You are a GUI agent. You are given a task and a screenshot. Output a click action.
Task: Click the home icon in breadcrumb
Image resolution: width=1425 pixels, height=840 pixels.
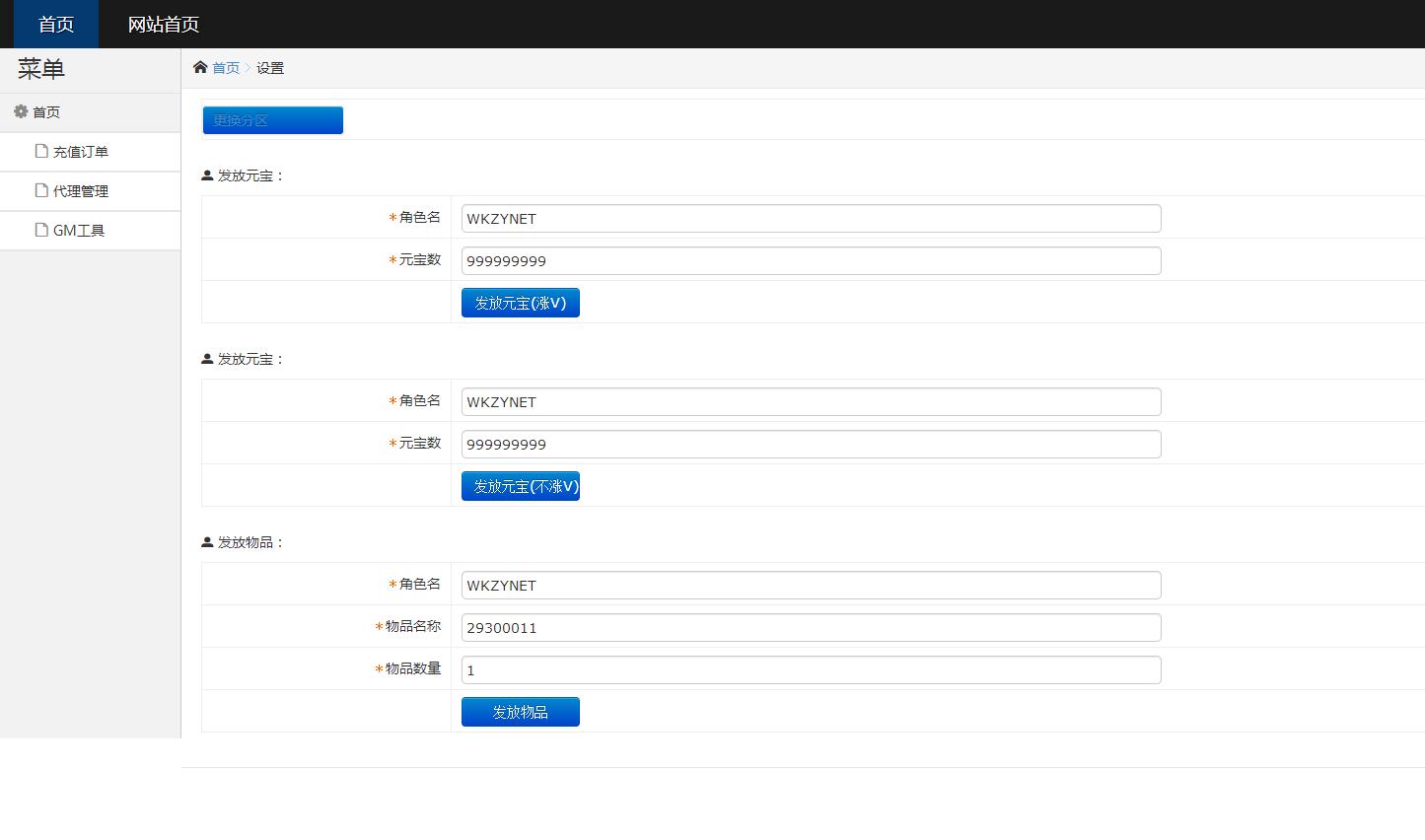click(x=200, y=67)
